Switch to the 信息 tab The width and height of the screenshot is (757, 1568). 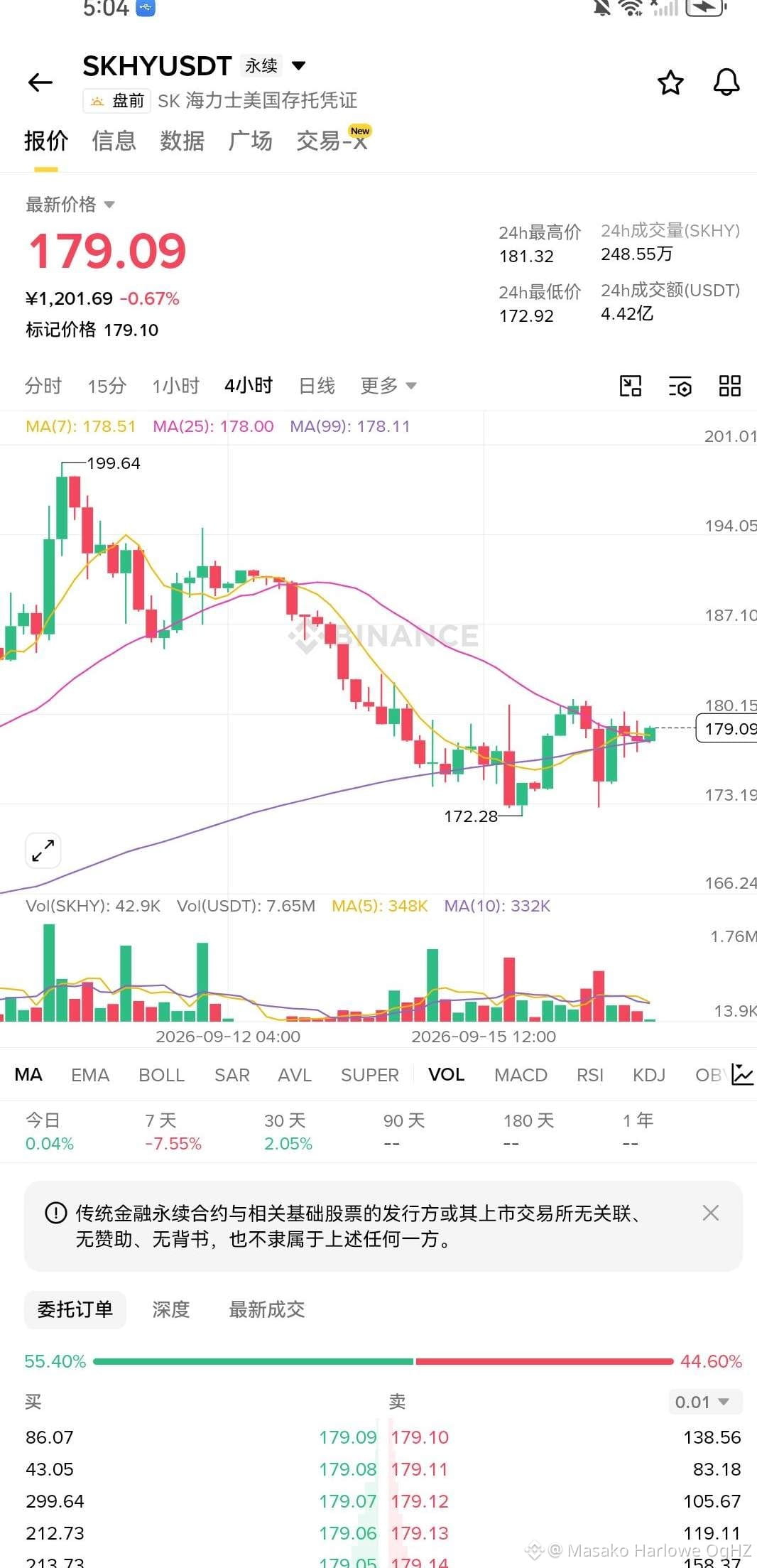114,141
